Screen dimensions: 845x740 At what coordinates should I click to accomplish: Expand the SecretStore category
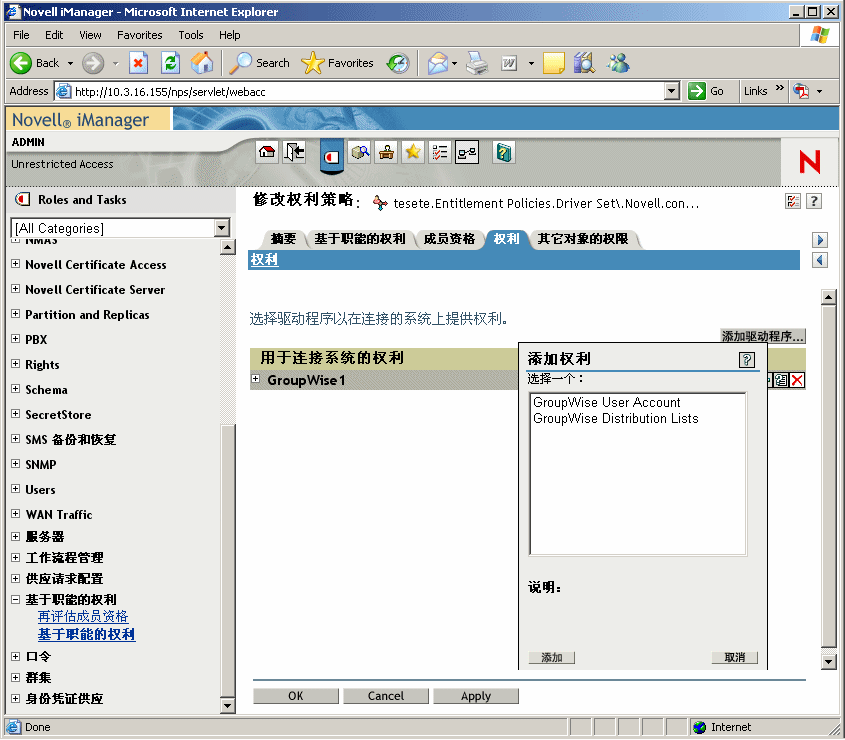[16, 413]
